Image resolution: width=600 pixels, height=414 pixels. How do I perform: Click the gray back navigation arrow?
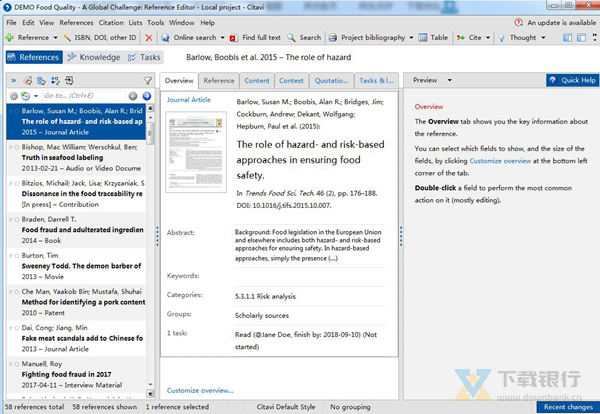point(134,96)
